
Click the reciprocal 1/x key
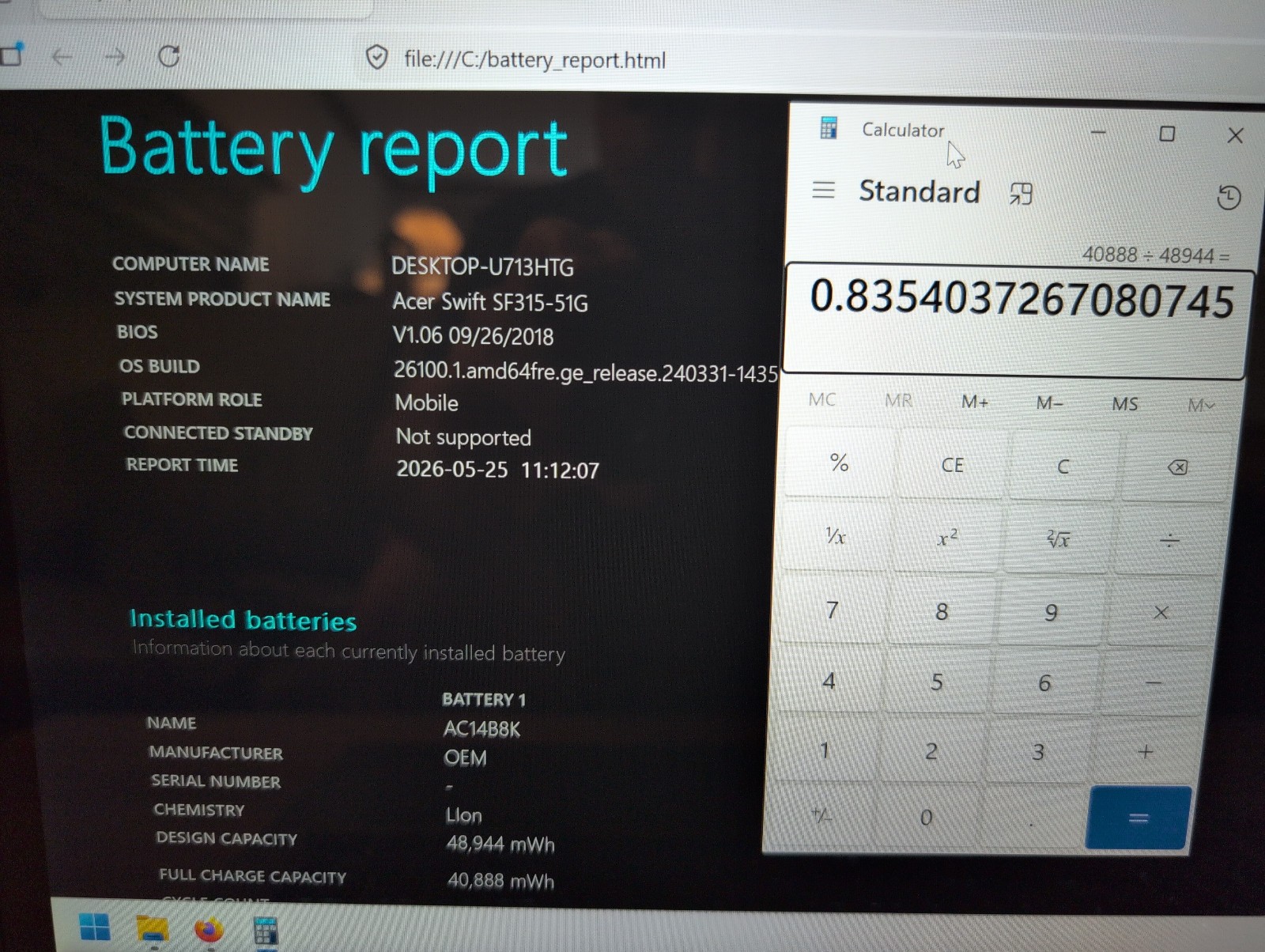(x=836, y=537)
